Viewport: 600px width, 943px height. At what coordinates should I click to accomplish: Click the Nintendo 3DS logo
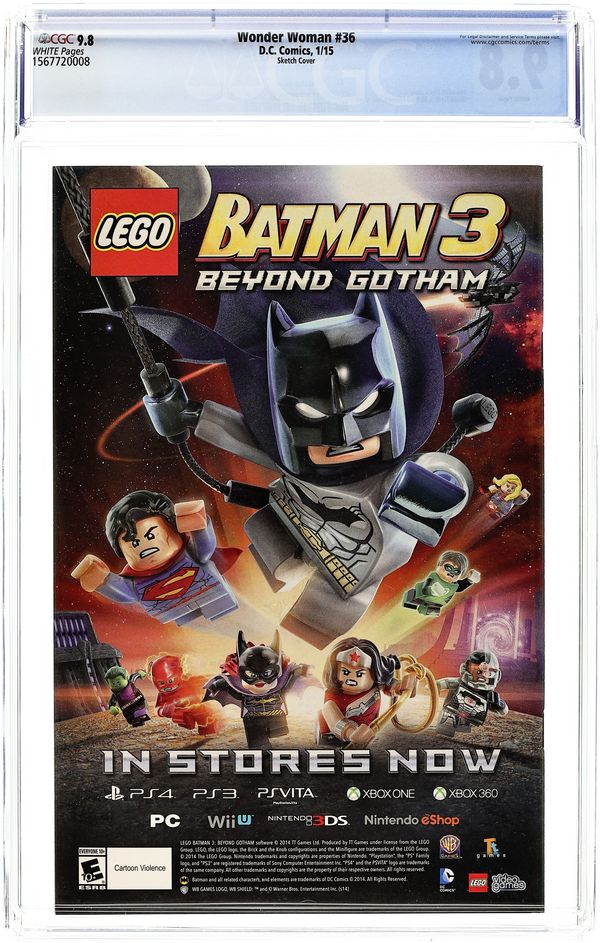pyautogui.click(x=307, y=820)
